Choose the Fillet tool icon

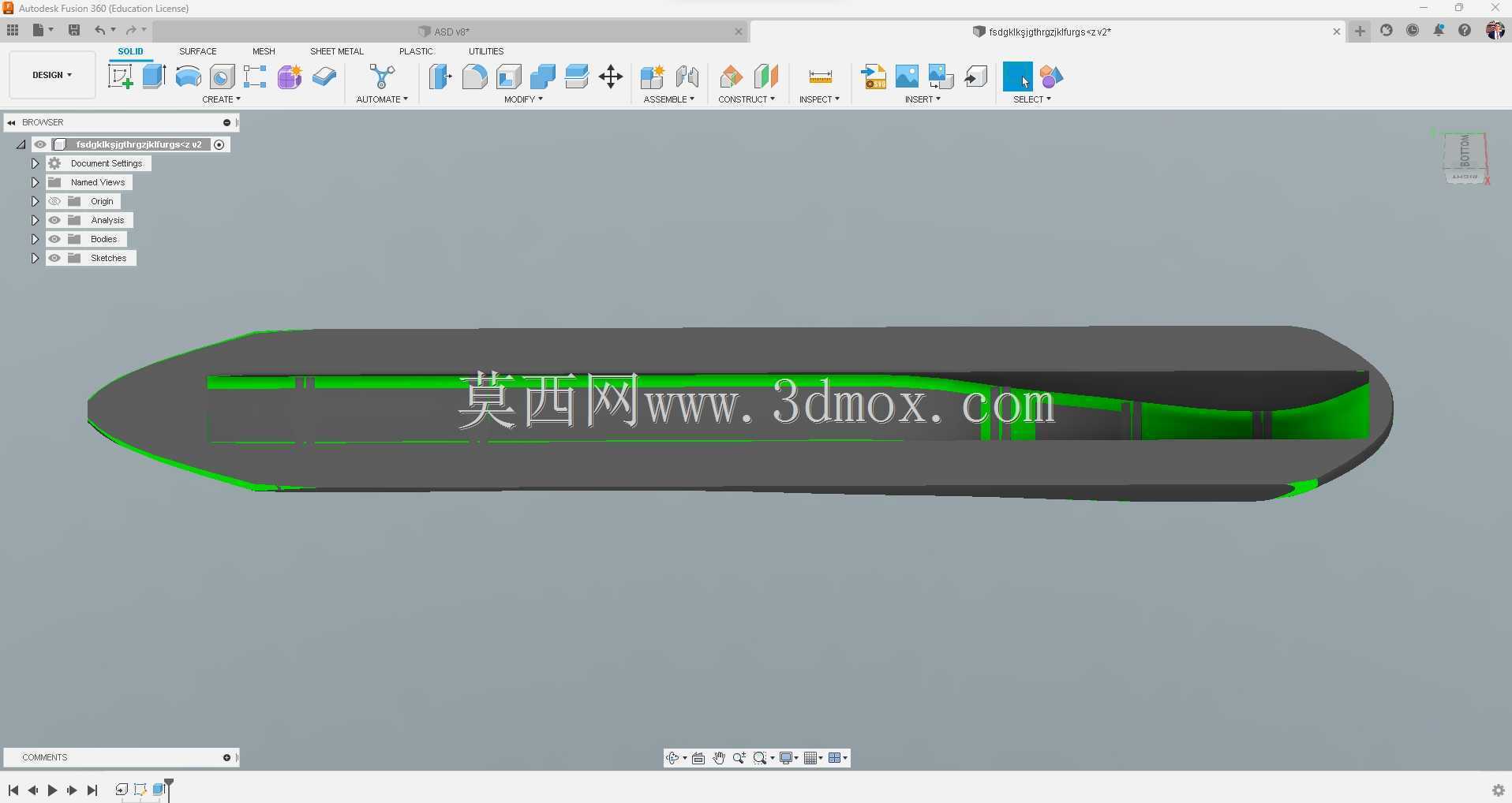(474, 77)
